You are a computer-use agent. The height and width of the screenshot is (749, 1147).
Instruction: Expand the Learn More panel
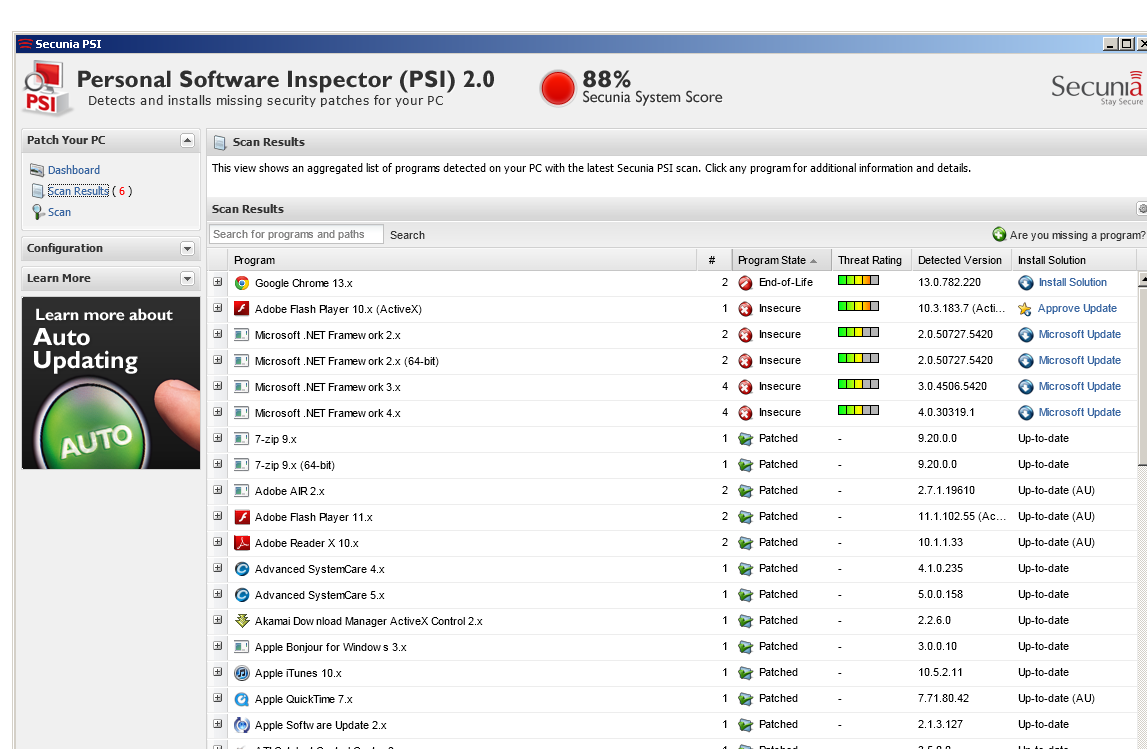pos(187,279)
